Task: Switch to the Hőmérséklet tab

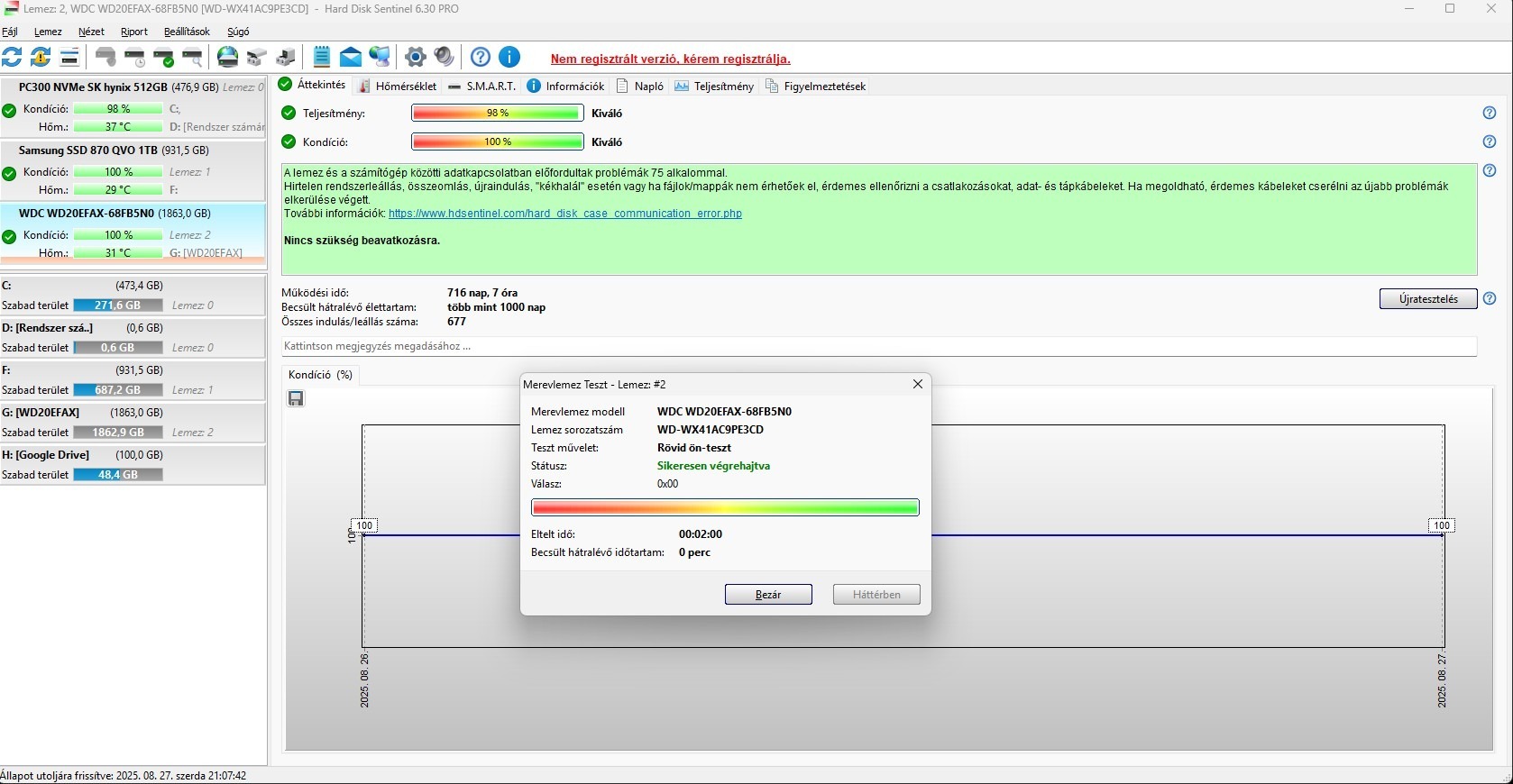Action: pos(397,87)
